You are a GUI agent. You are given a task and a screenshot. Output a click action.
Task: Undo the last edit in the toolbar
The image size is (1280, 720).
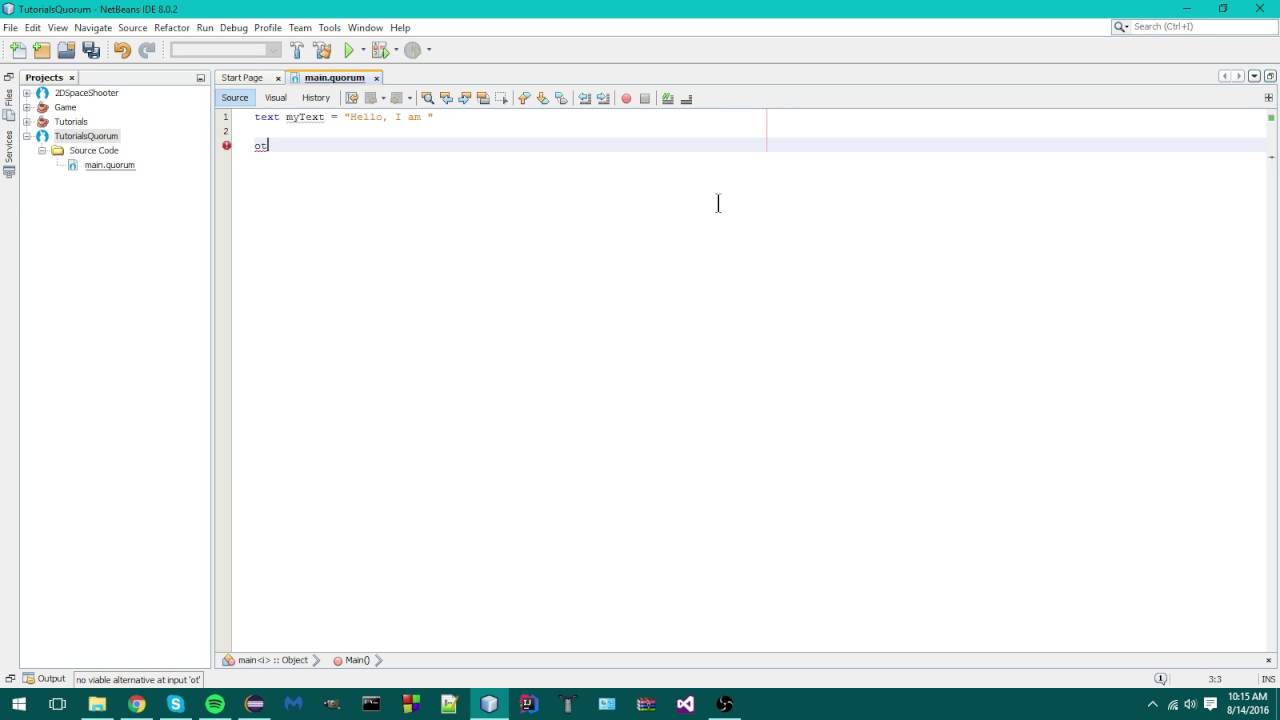(122, 50)
